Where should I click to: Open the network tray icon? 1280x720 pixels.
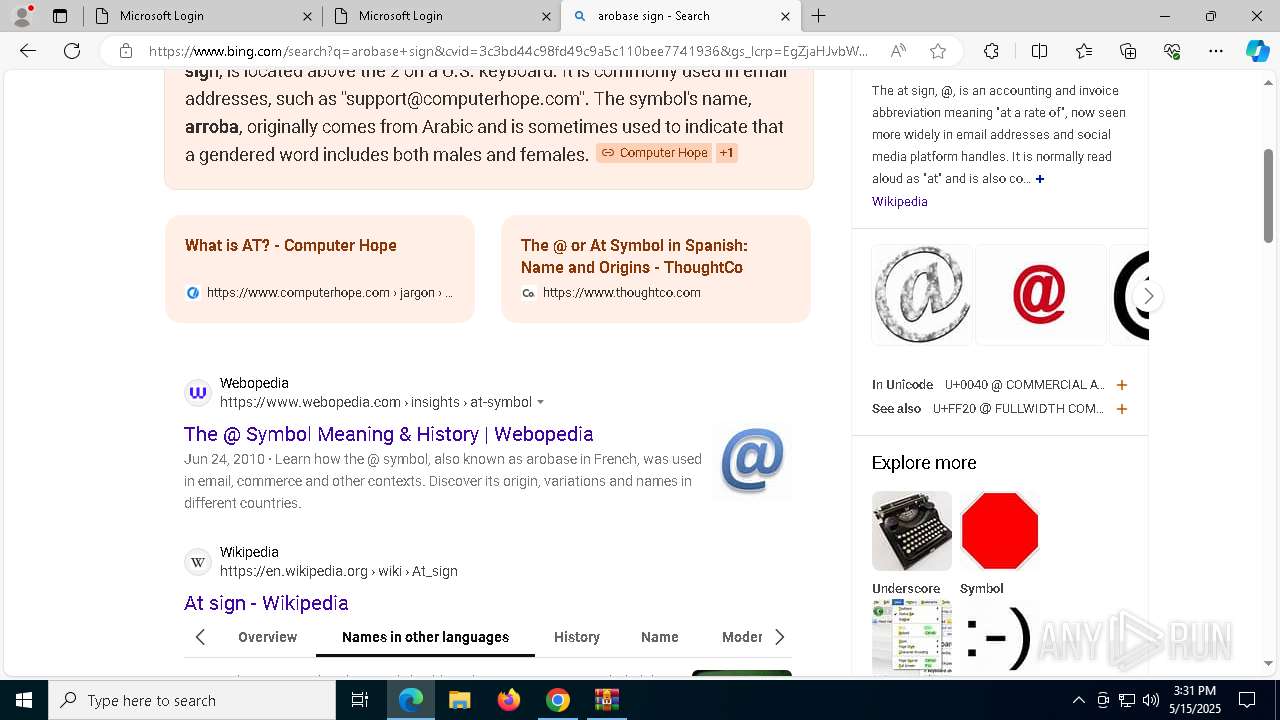tap(1127, 700)
